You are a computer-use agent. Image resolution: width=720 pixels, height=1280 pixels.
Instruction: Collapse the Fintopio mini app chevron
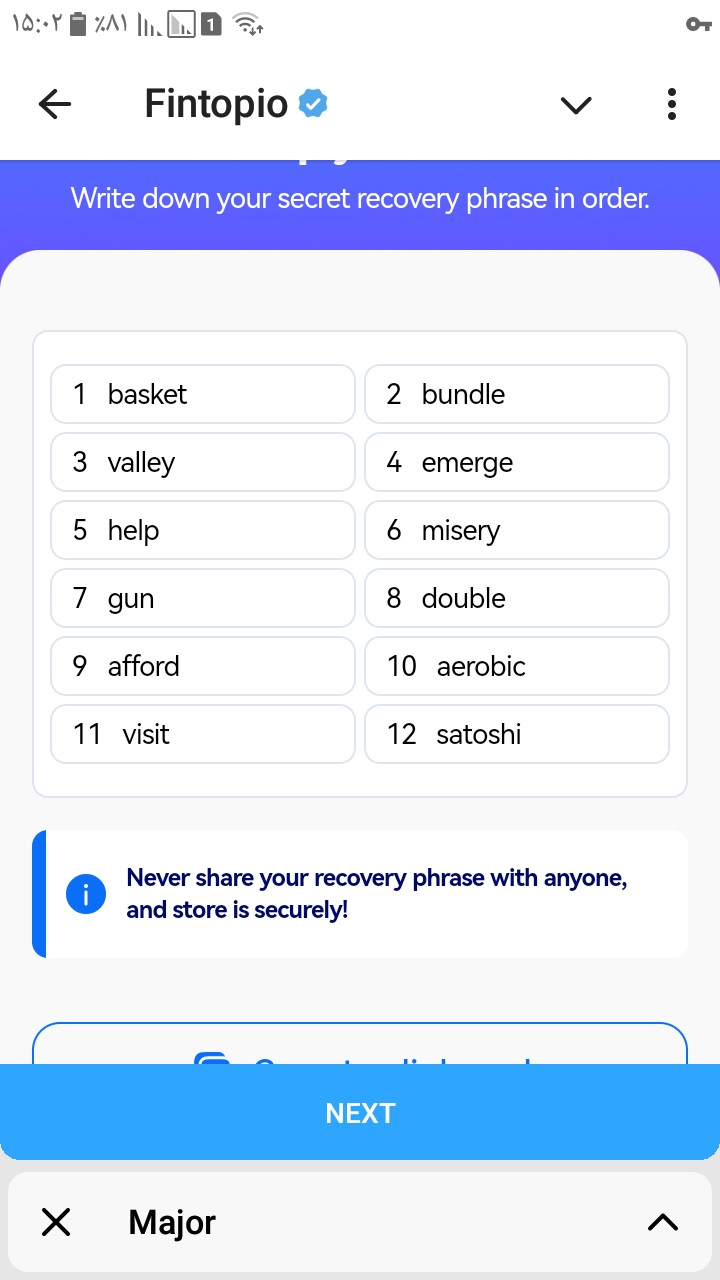[x=576, y=104]
